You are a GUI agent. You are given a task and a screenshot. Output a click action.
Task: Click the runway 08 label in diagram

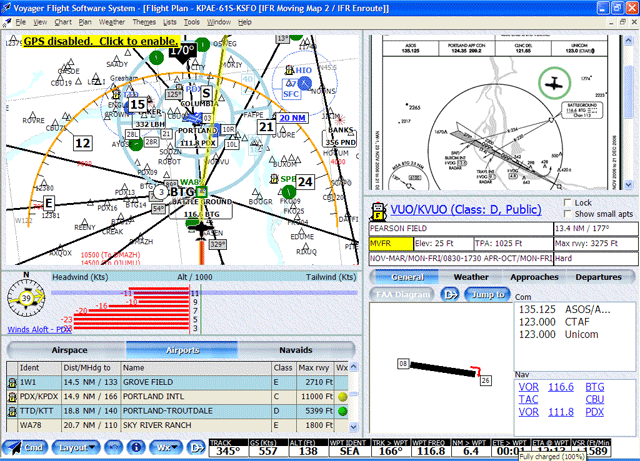coord(403,363)
